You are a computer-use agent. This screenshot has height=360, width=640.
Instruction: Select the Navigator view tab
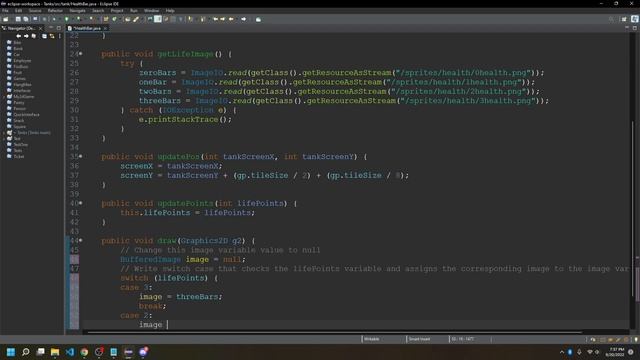pos(19,28)
